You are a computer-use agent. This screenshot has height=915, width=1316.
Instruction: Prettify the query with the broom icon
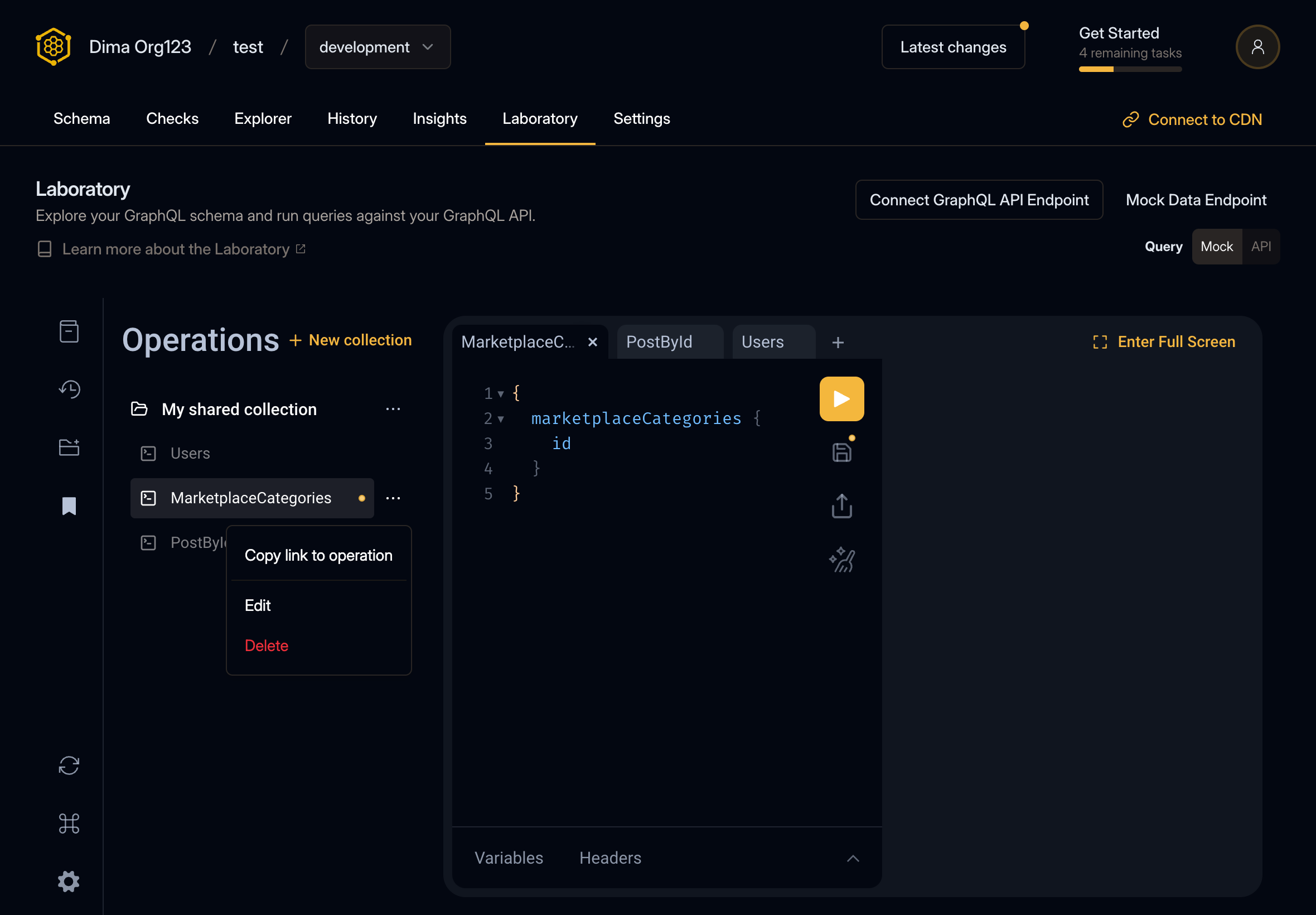[840, 559]
